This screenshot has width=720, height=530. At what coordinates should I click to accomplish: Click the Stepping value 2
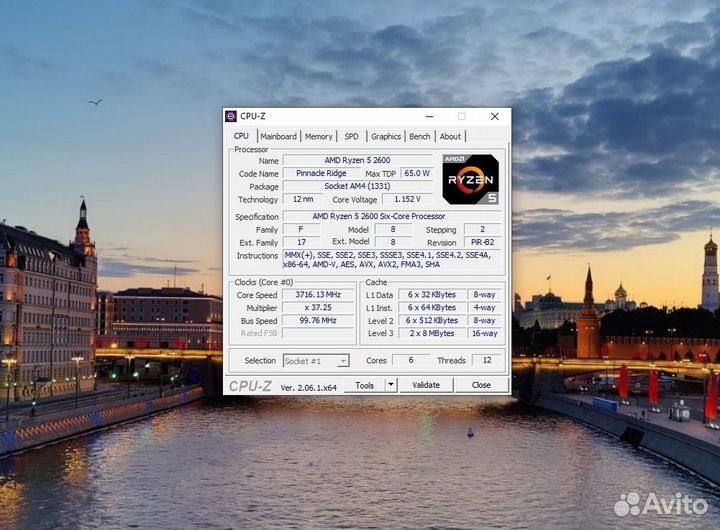pos(482,229)
